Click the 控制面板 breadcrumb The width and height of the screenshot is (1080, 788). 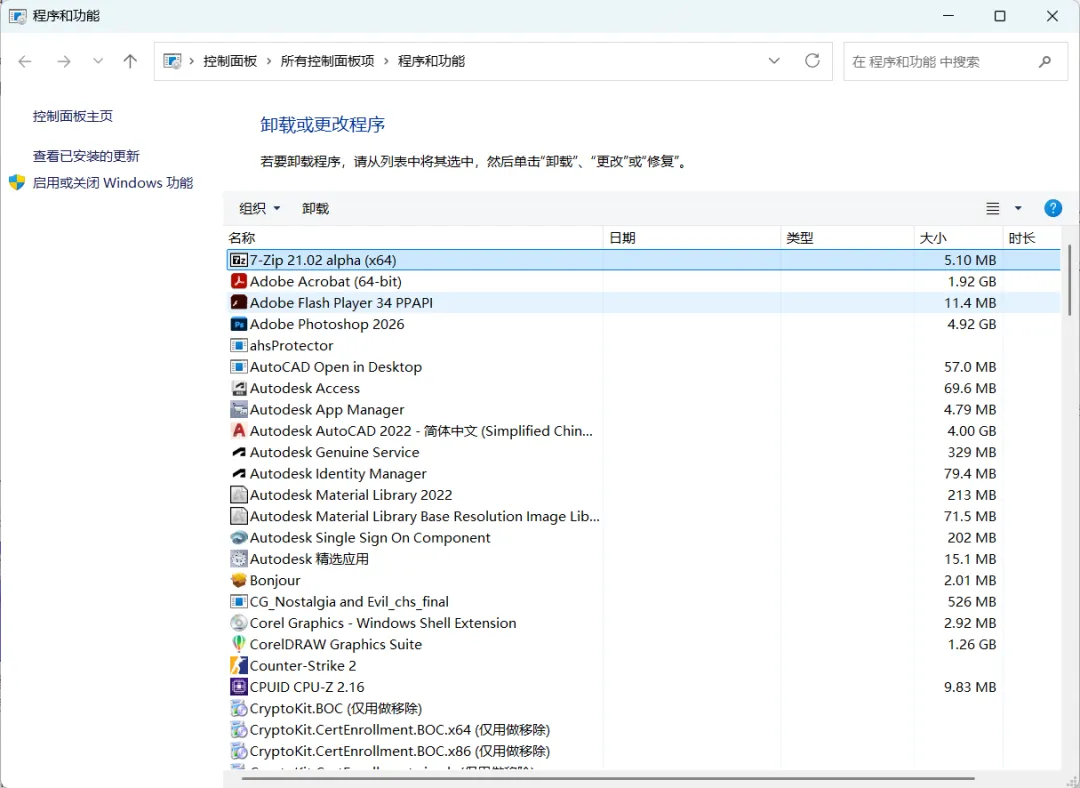click(230, 61)
